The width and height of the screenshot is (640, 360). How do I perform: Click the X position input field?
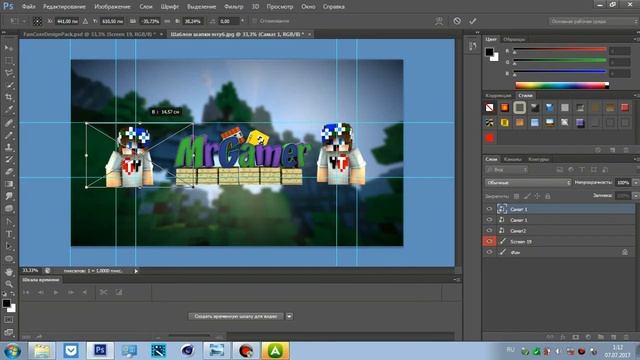click(x=68, y=21)
